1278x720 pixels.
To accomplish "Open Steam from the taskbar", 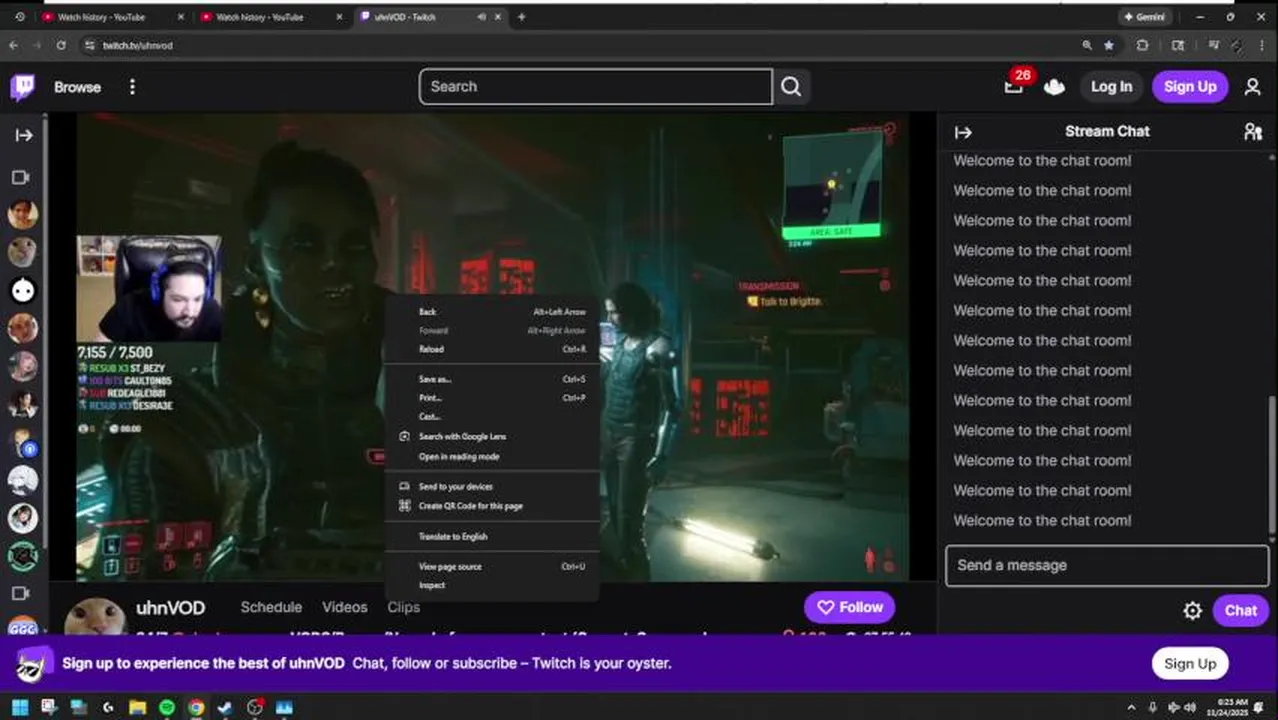I will pyautogui.click(x=226, y=707).
